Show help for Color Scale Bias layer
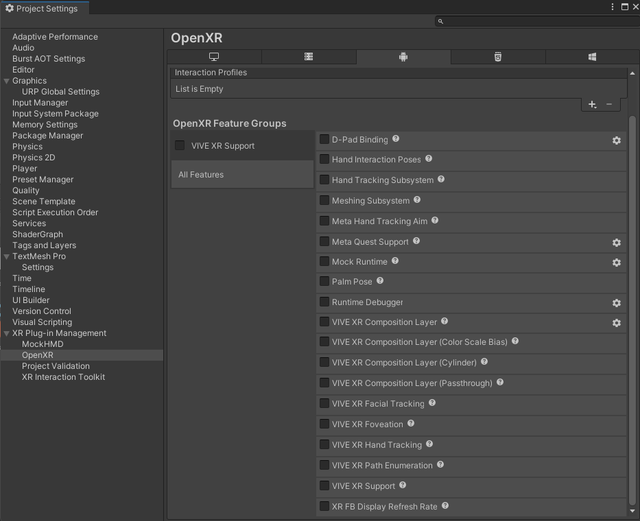This screenshot has width=640, height=521. 515,341
